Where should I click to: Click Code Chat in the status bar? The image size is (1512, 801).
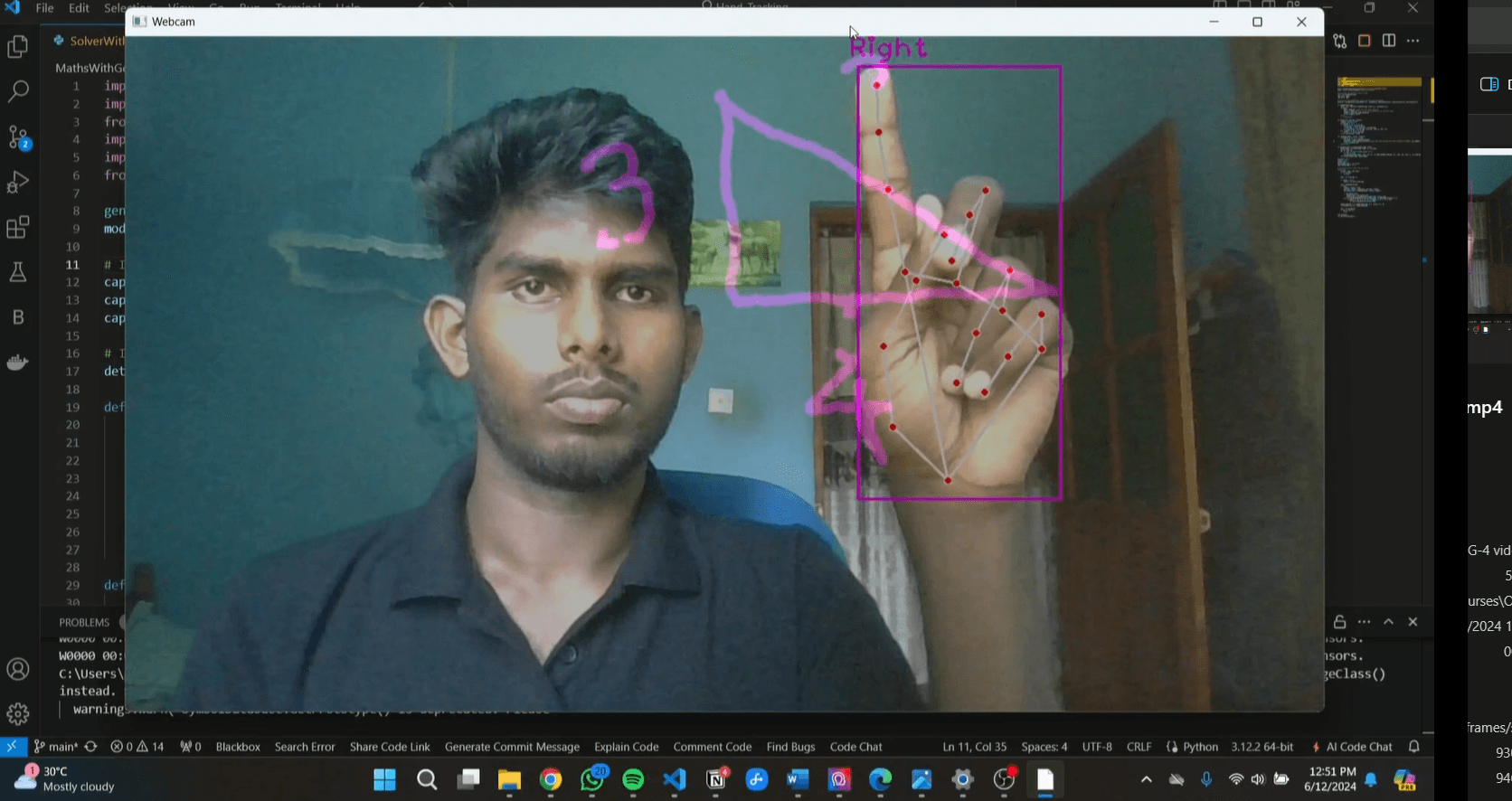[x=855, y=747]
